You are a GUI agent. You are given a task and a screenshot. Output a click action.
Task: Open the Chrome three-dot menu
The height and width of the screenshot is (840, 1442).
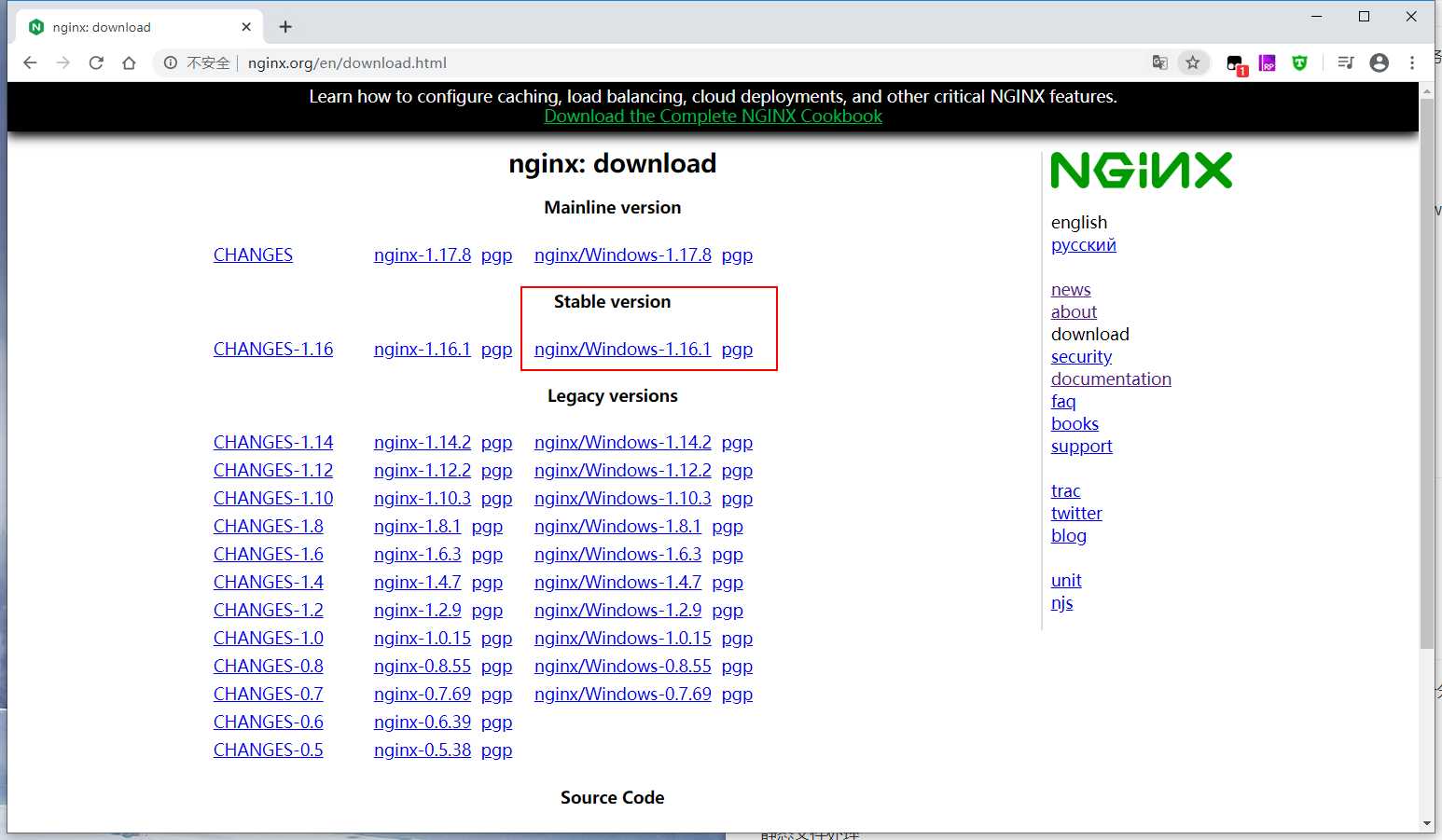[1412, 62]
